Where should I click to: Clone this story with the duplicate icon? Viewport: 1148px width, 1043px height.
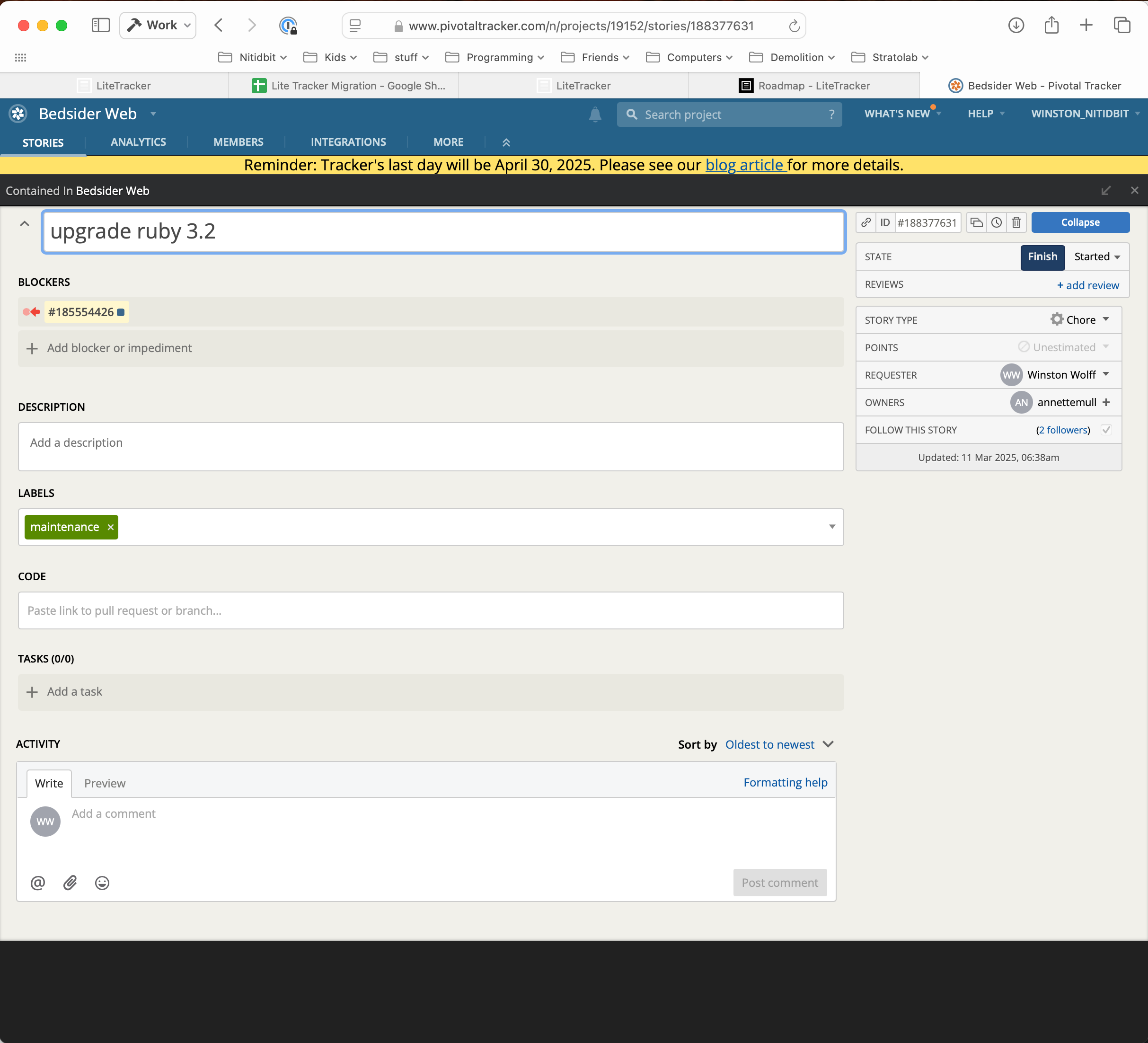(x=977, y=222)
